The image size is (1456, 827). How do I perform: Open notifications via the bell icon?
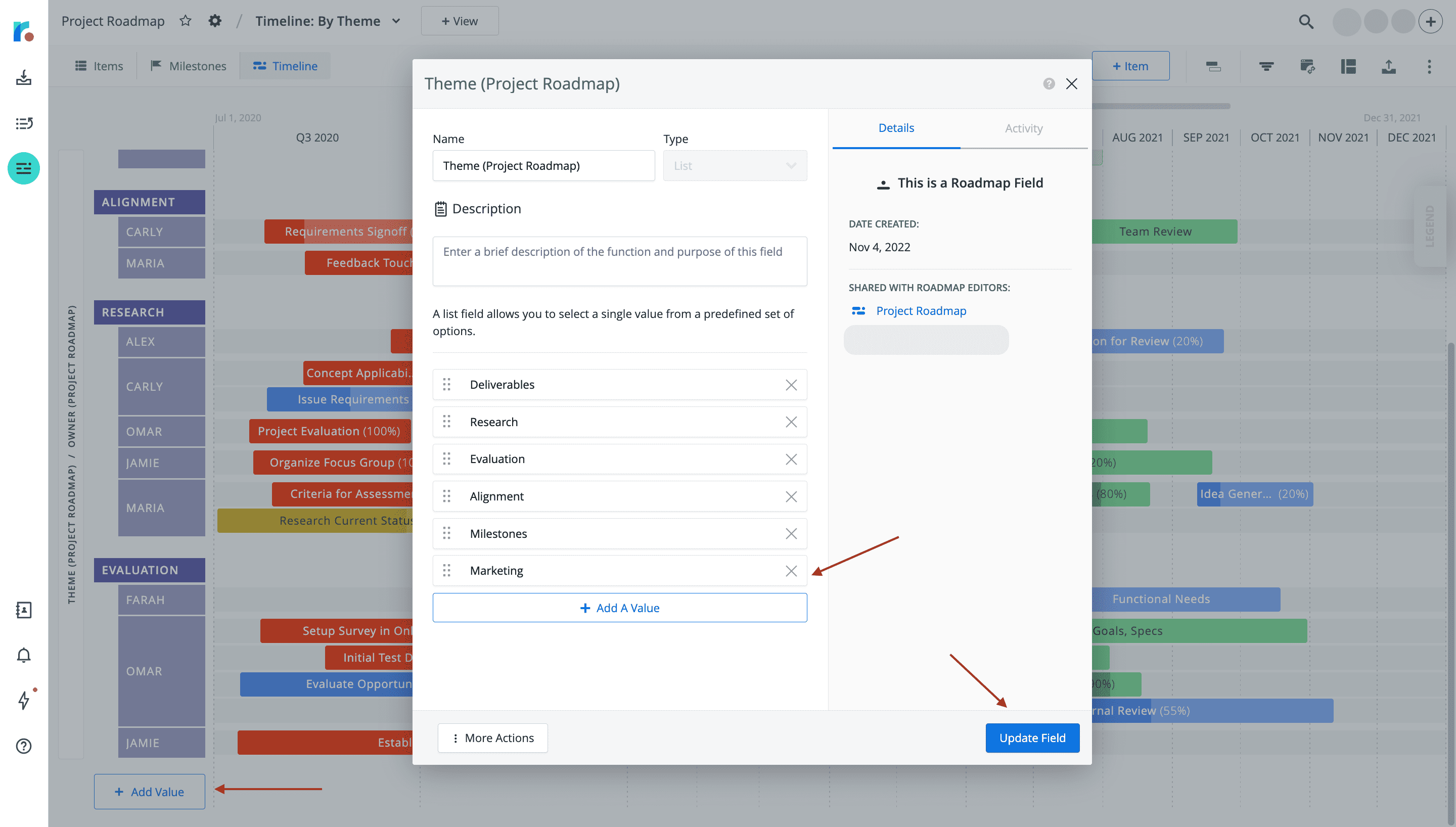click(23, 655)
